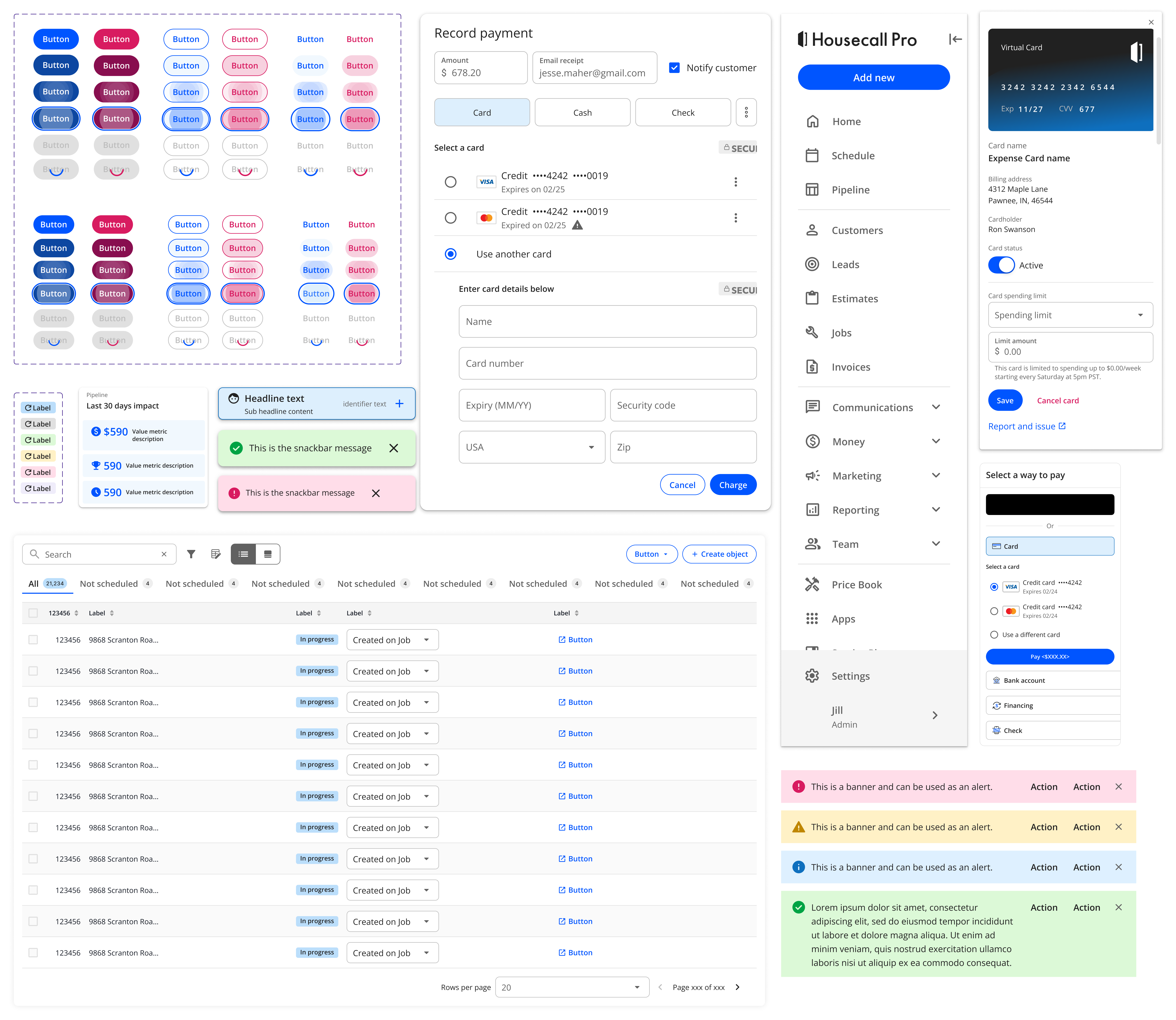Open more options for Visa card
The height and width of the screenshot is (1020, 1176).
coord(735,182)
